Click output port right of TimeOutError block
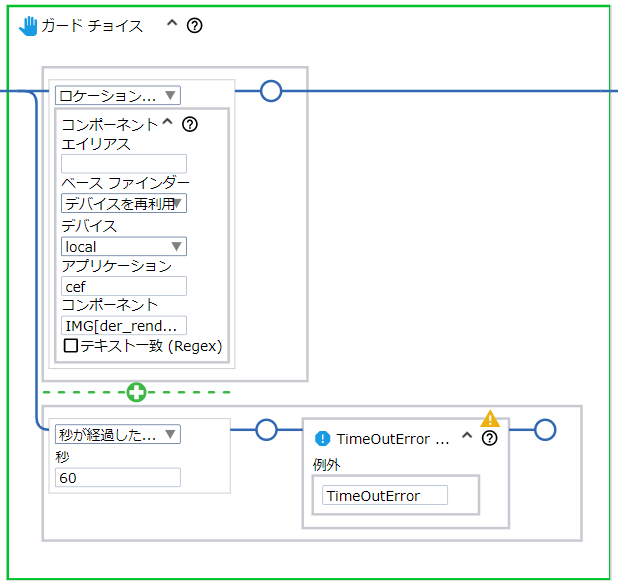 click(x=544, y=430)
